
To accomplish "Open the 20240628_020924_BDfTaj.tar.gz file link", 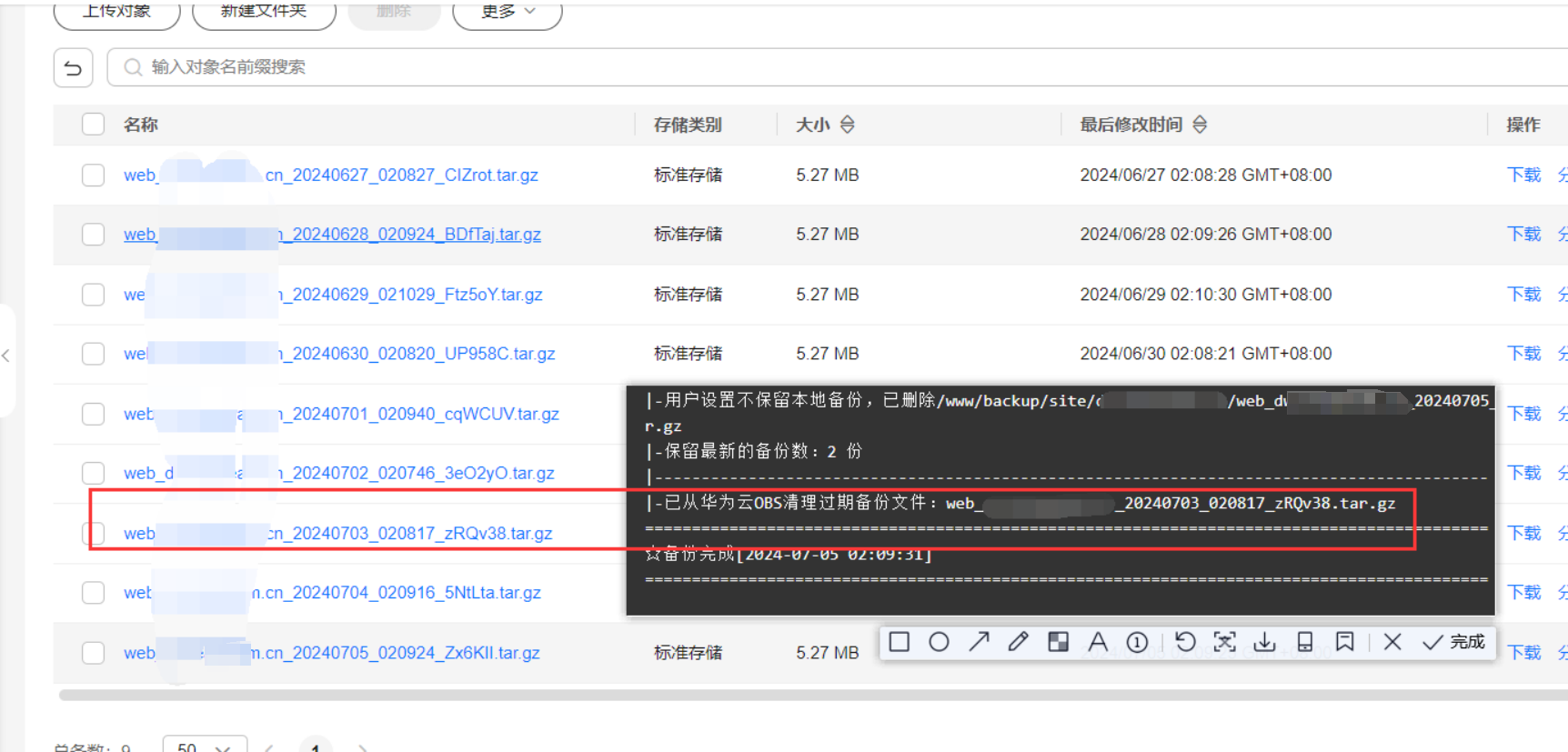I will click(x=416, y=235).
